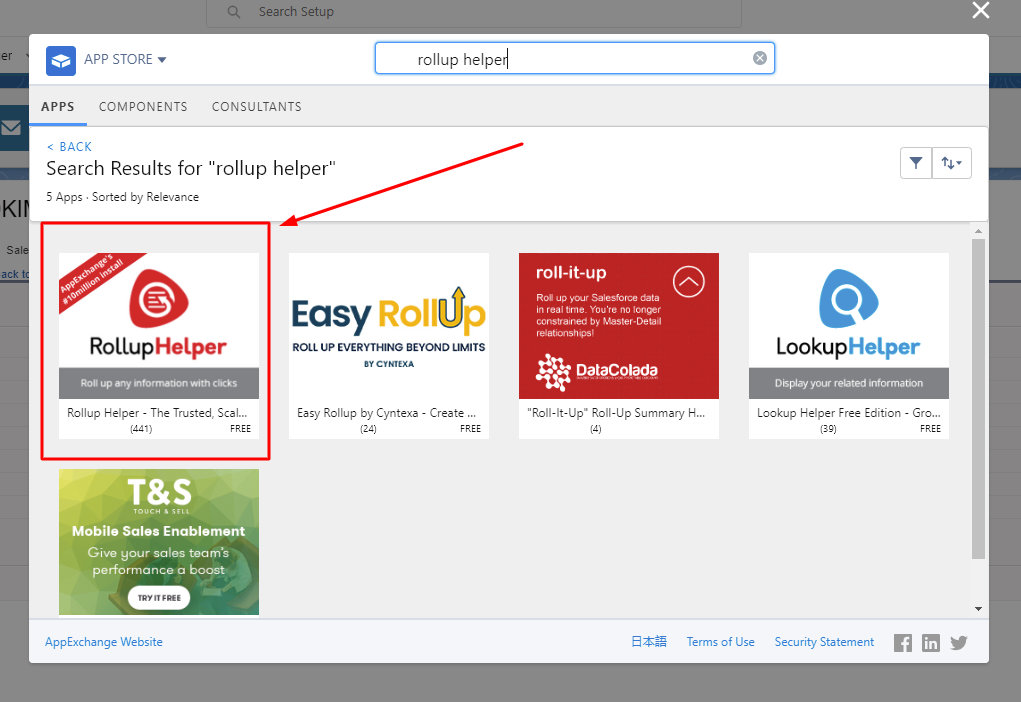
Task: Switch to the COMPONENTS tab
Action: pyautogui.click(x=143, y=106)
